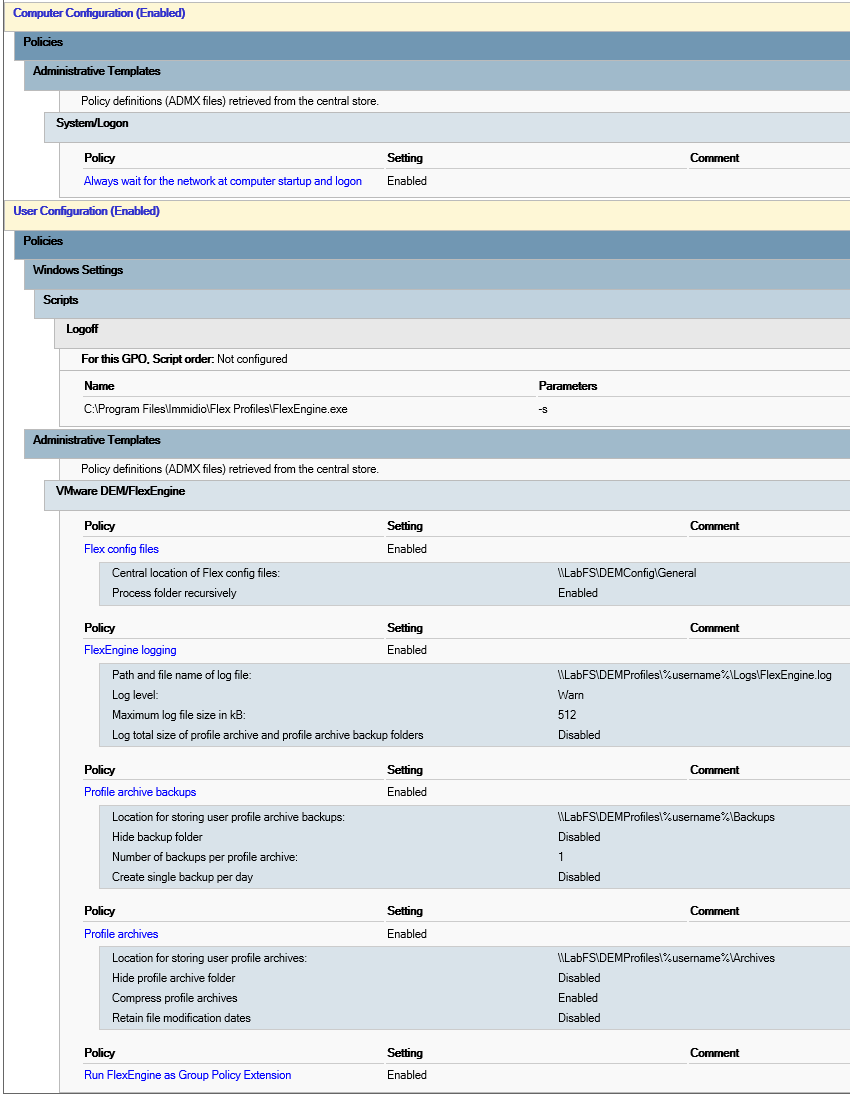Collapse the System/Logon section header
This screenshot has width=850, height=1095.
[92, 124]
